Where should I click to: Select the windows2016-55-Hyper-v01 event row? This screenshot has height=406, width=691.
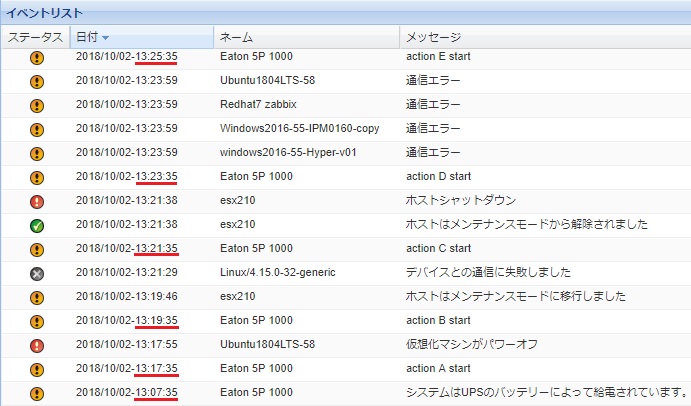click(288, 152)
